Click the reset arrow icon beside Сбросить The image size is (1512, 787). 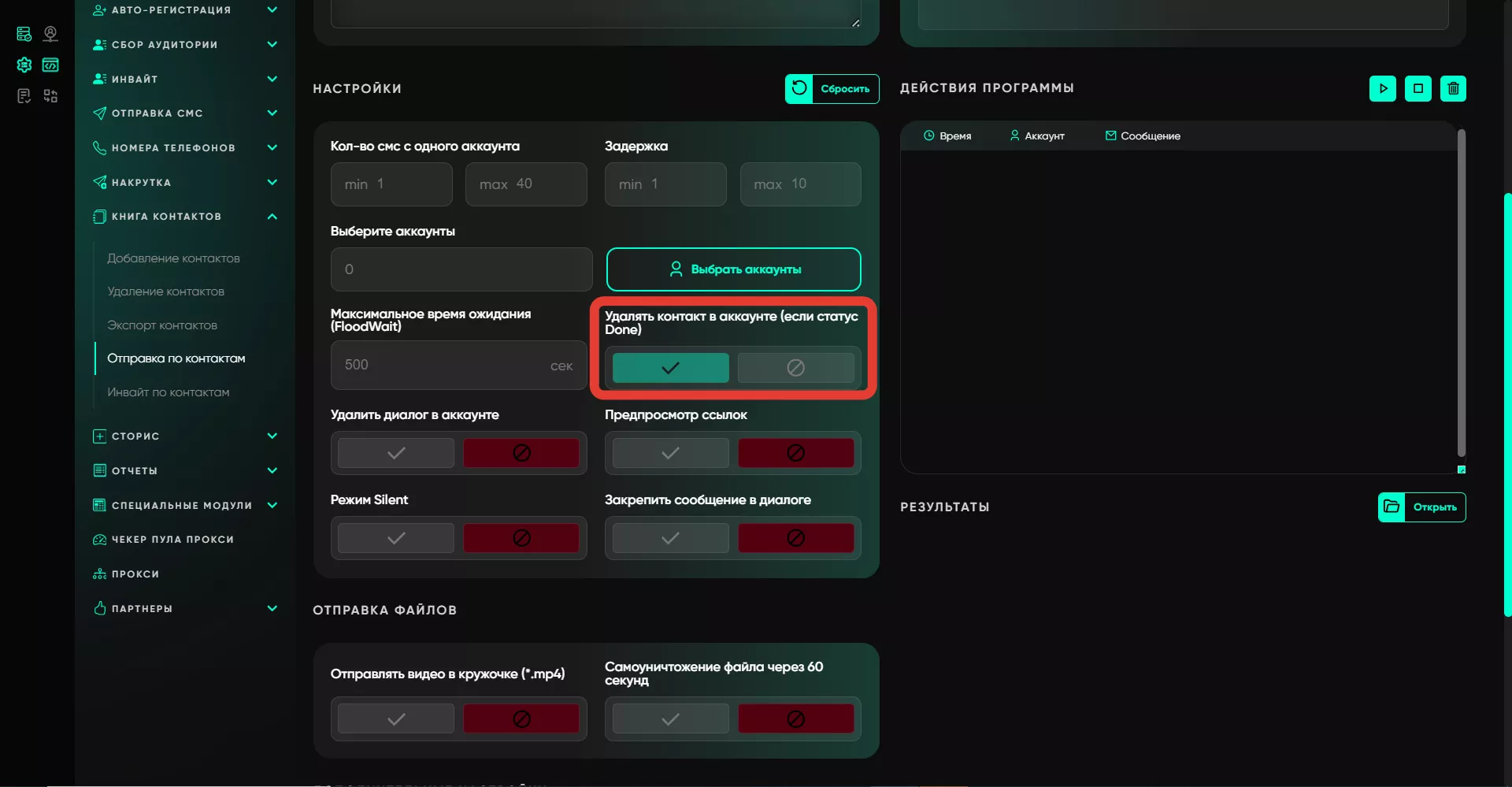coord(799,88)
